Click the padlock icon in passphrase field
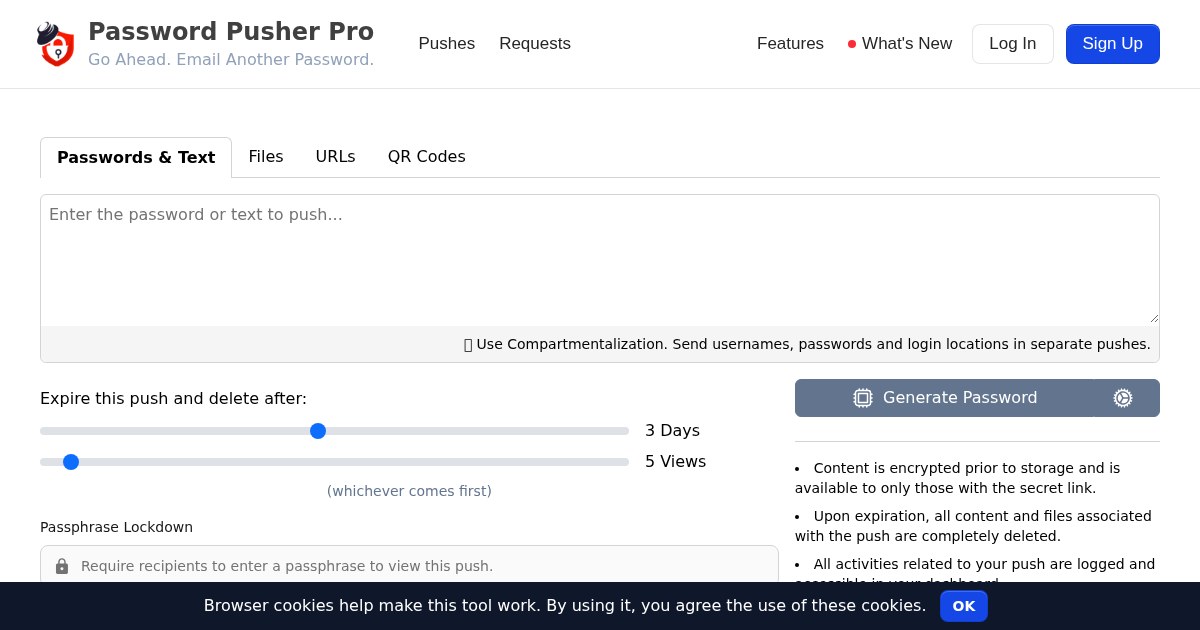Image resolution: width=1200 pixels, height=630 pixels. (x=62, y=566)
